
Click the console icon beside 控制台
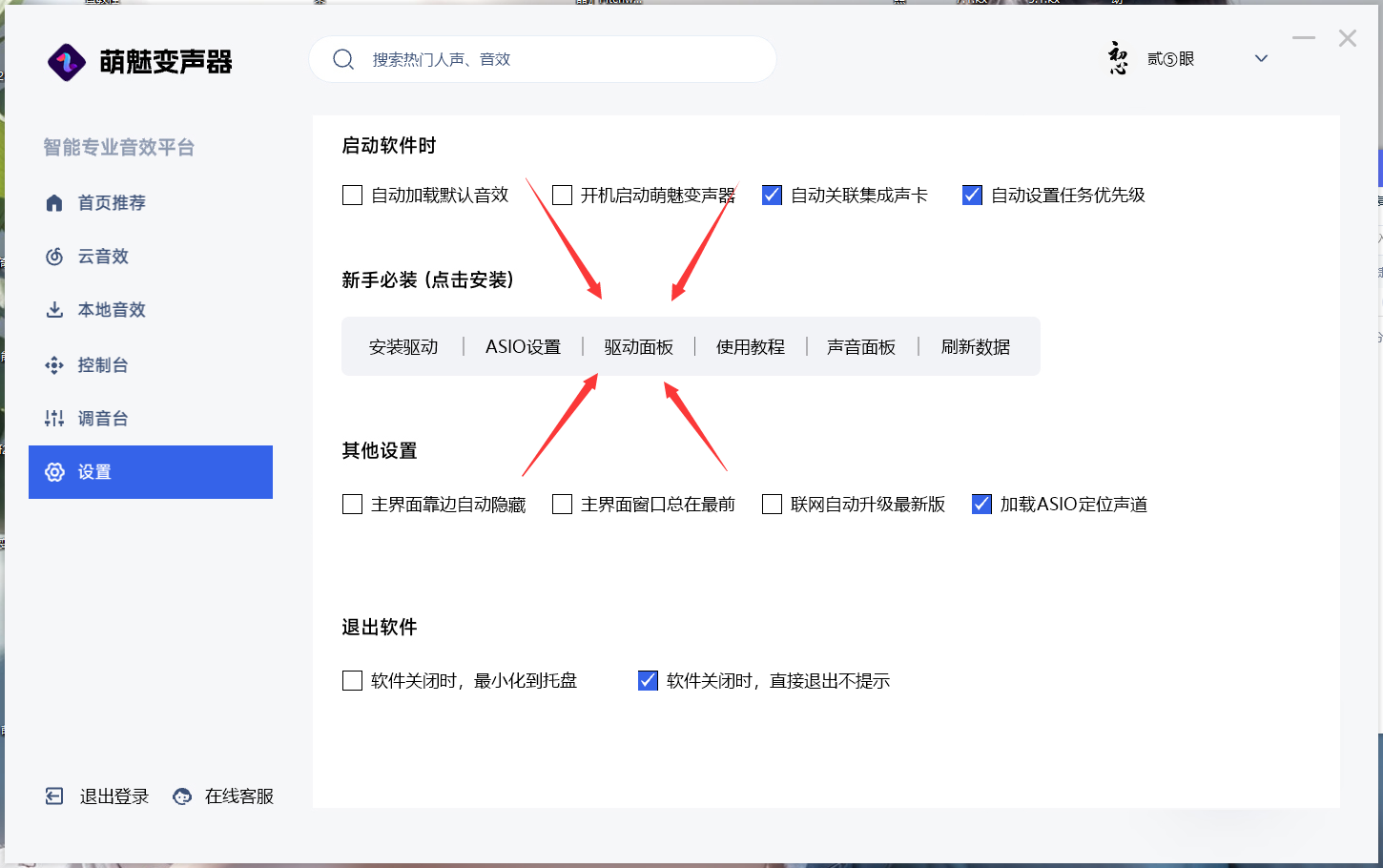pyautogui.click(x=54, y=365)
